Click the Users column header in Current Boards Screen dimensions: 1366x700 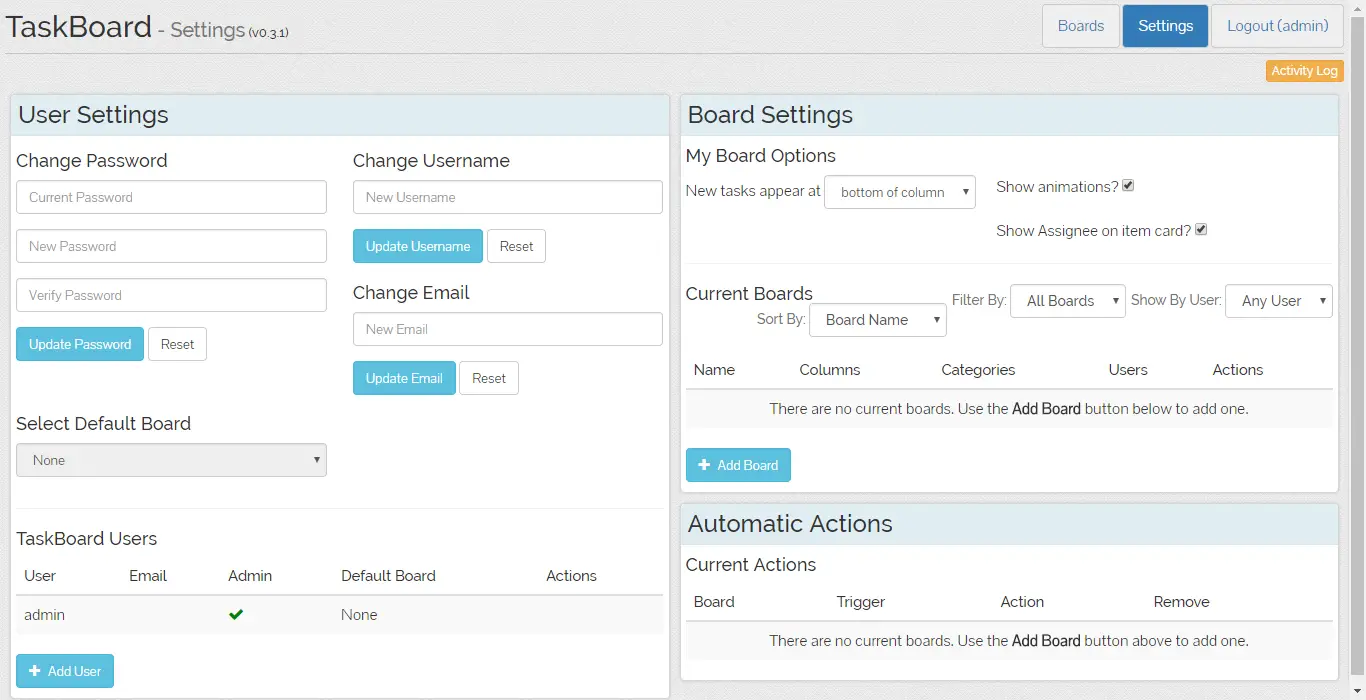tap(1128, 370)
